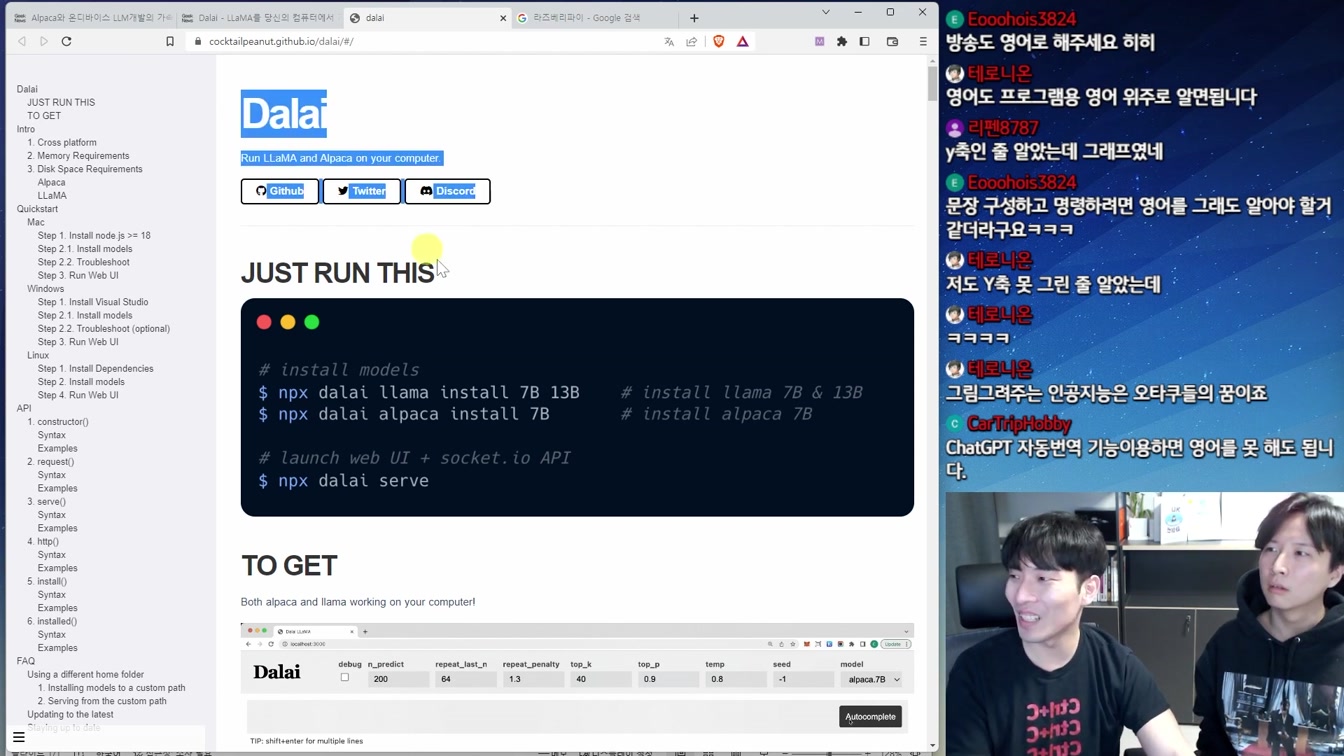Open the tab search chevron dropdown
Viewport: 1344px width, 756px height.
825,12
